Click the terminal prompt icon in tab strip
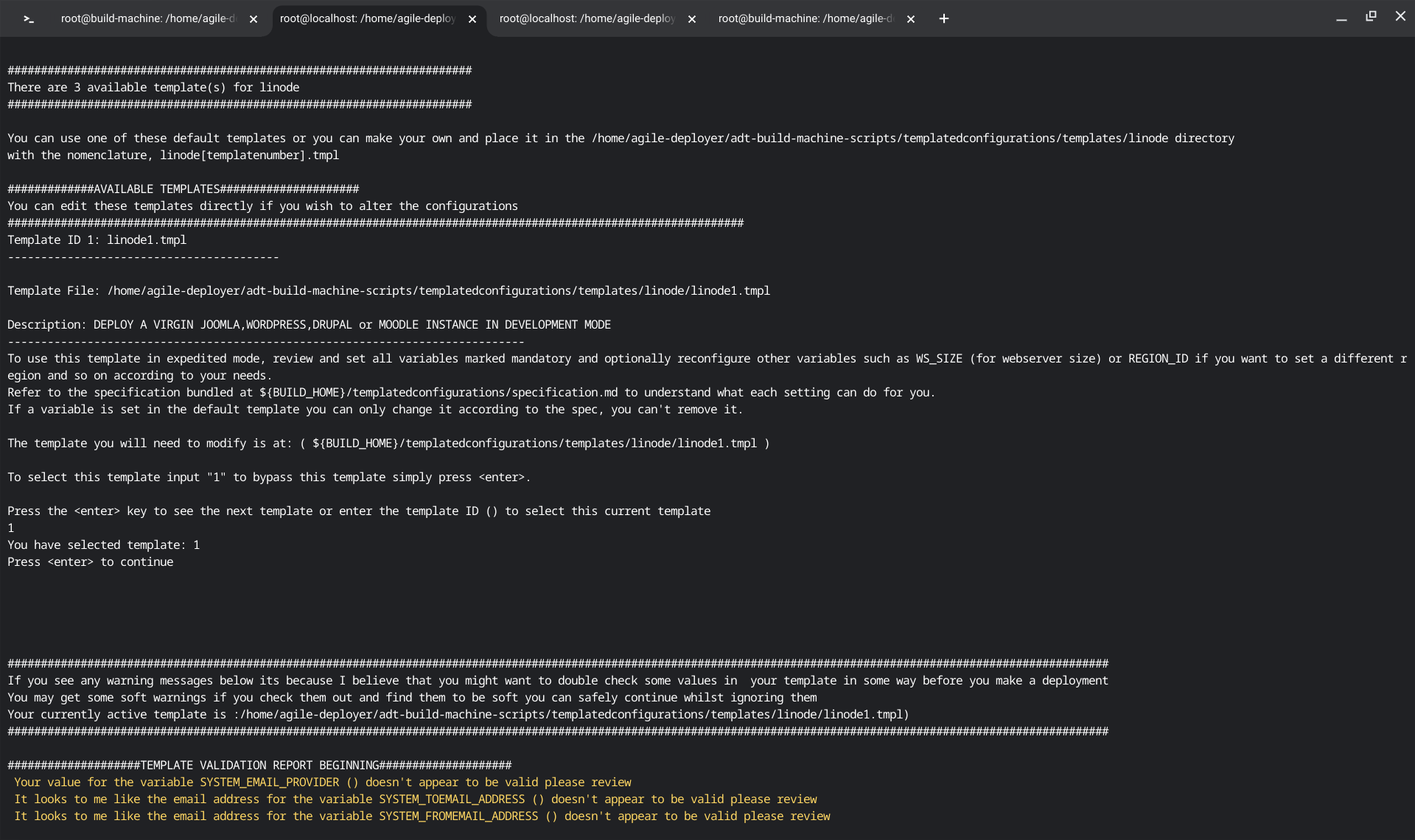The width and height of the screenshot is (1415, 840). point(29,19)
